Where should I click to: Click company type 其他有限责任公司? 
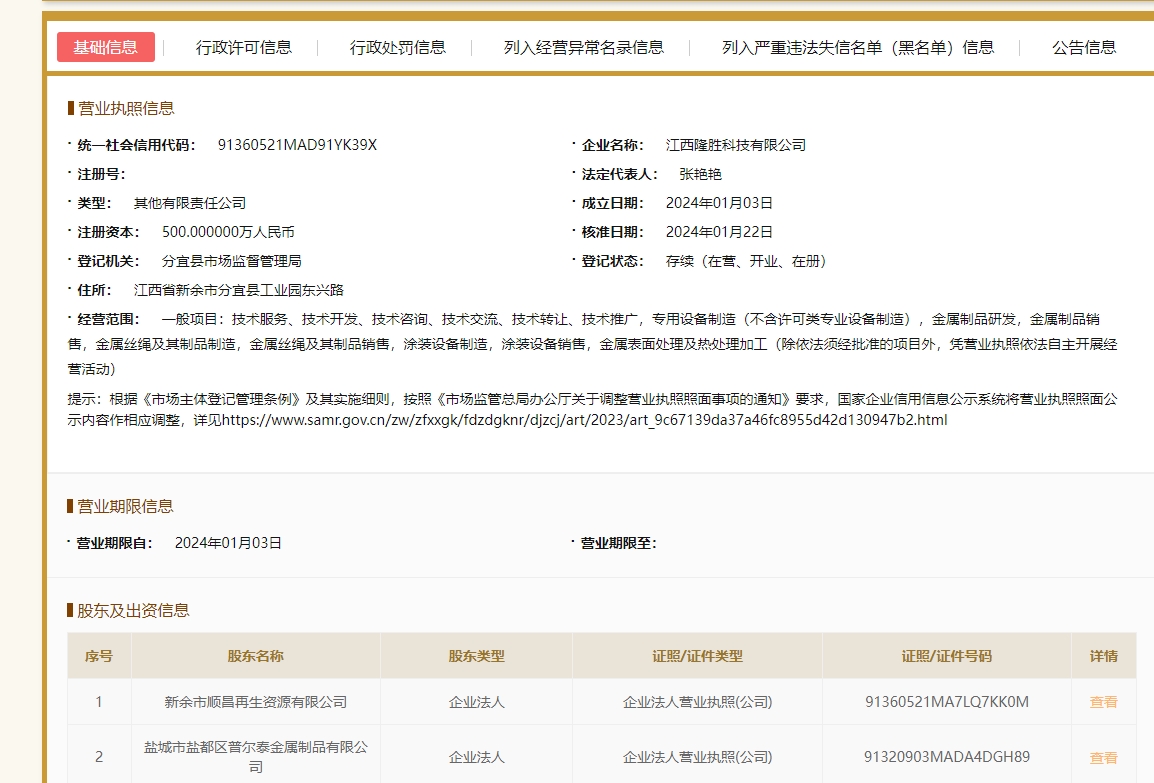click(x=190, y=203)
